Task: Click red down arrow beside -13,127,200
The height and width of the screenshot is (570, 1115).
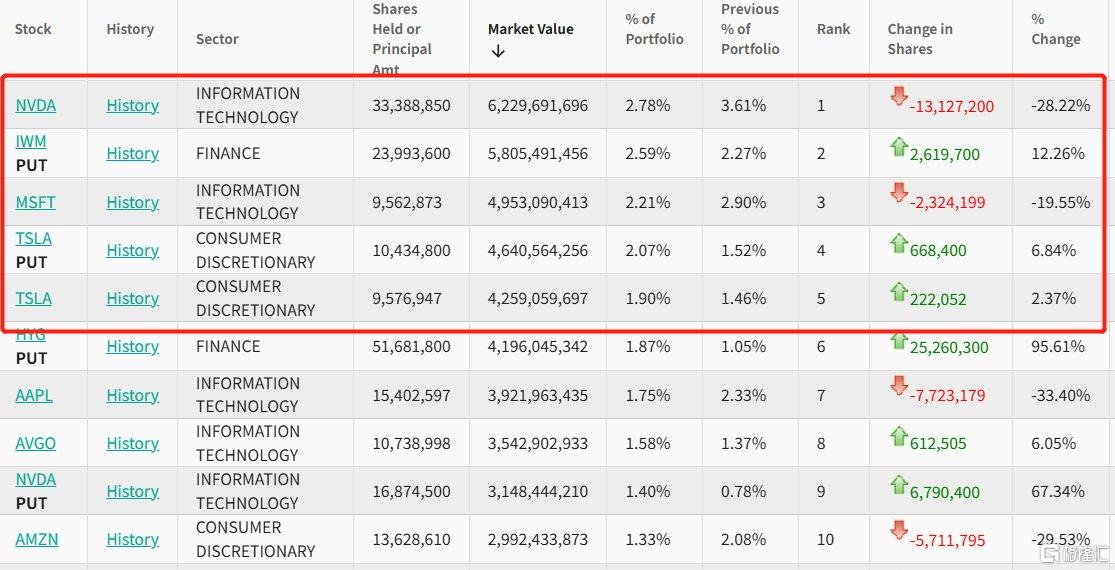Action: pyautogui.click(x=898, y=97)
